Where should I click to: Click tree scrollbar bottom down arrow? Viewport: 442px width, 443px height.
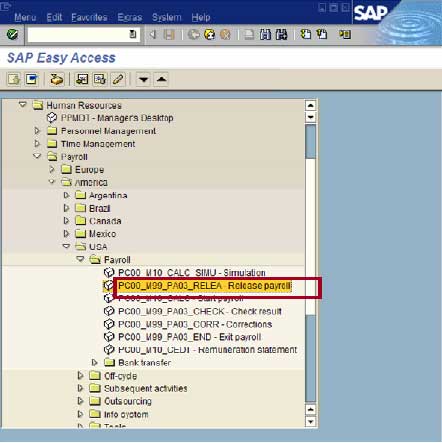(x=310, y=421)
